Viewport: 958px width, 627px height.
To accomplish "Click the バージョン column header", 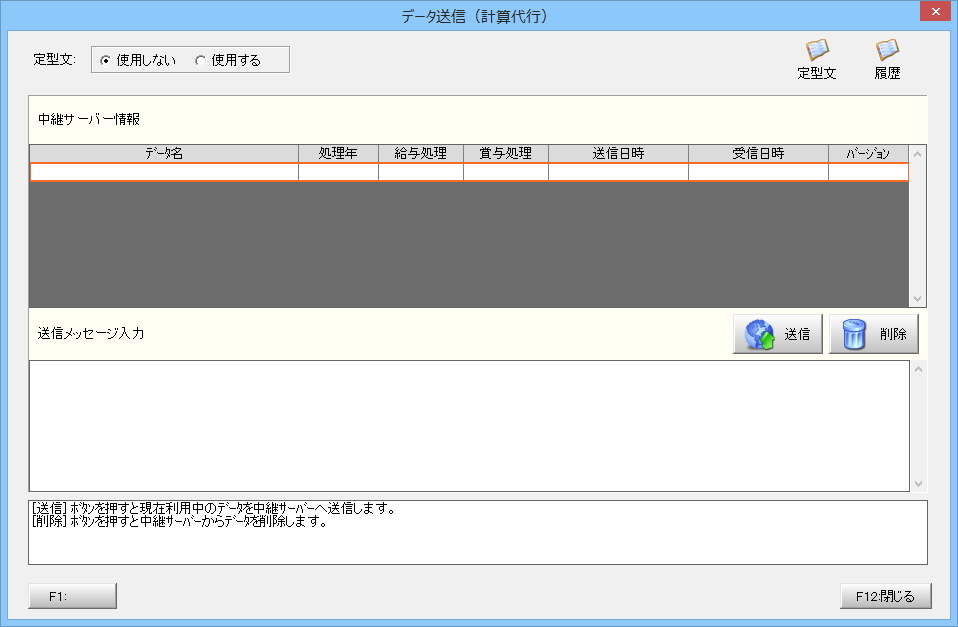I will click(868, 153).
